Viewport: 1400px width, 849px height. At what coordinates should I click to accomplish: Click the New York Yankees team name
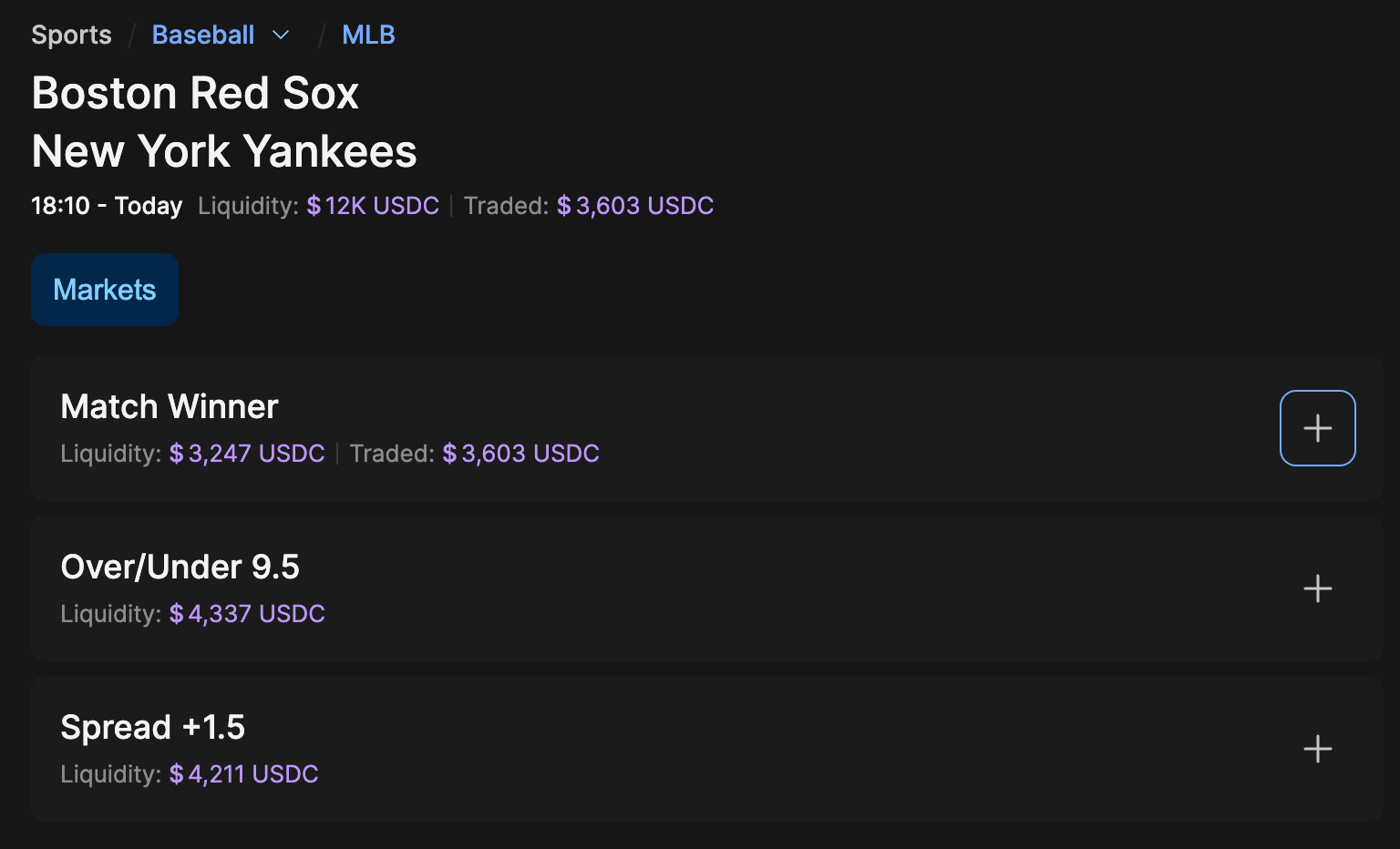(224, 151)
